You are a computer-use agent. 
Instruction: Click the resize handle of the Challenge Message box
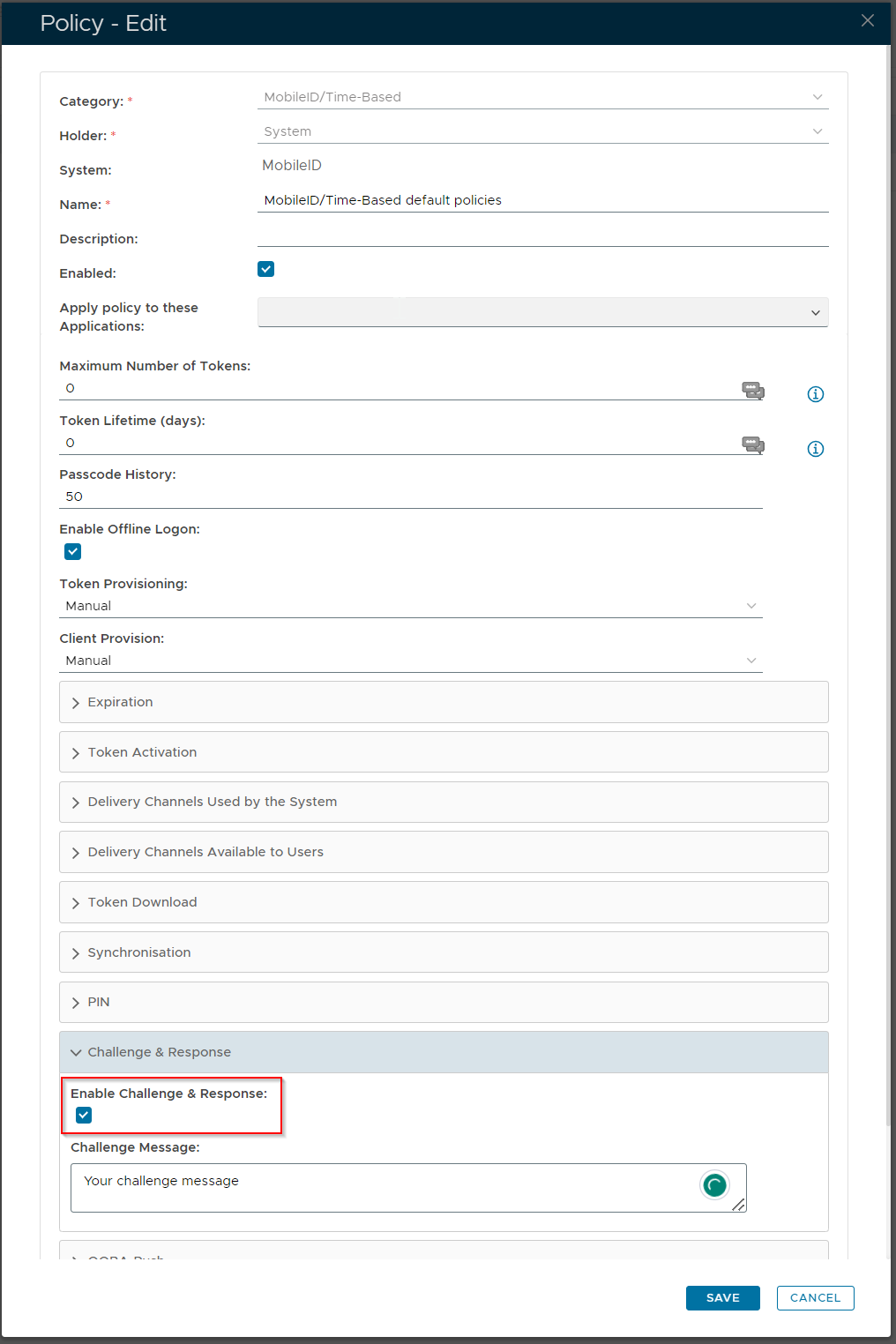click(739, 1205)
